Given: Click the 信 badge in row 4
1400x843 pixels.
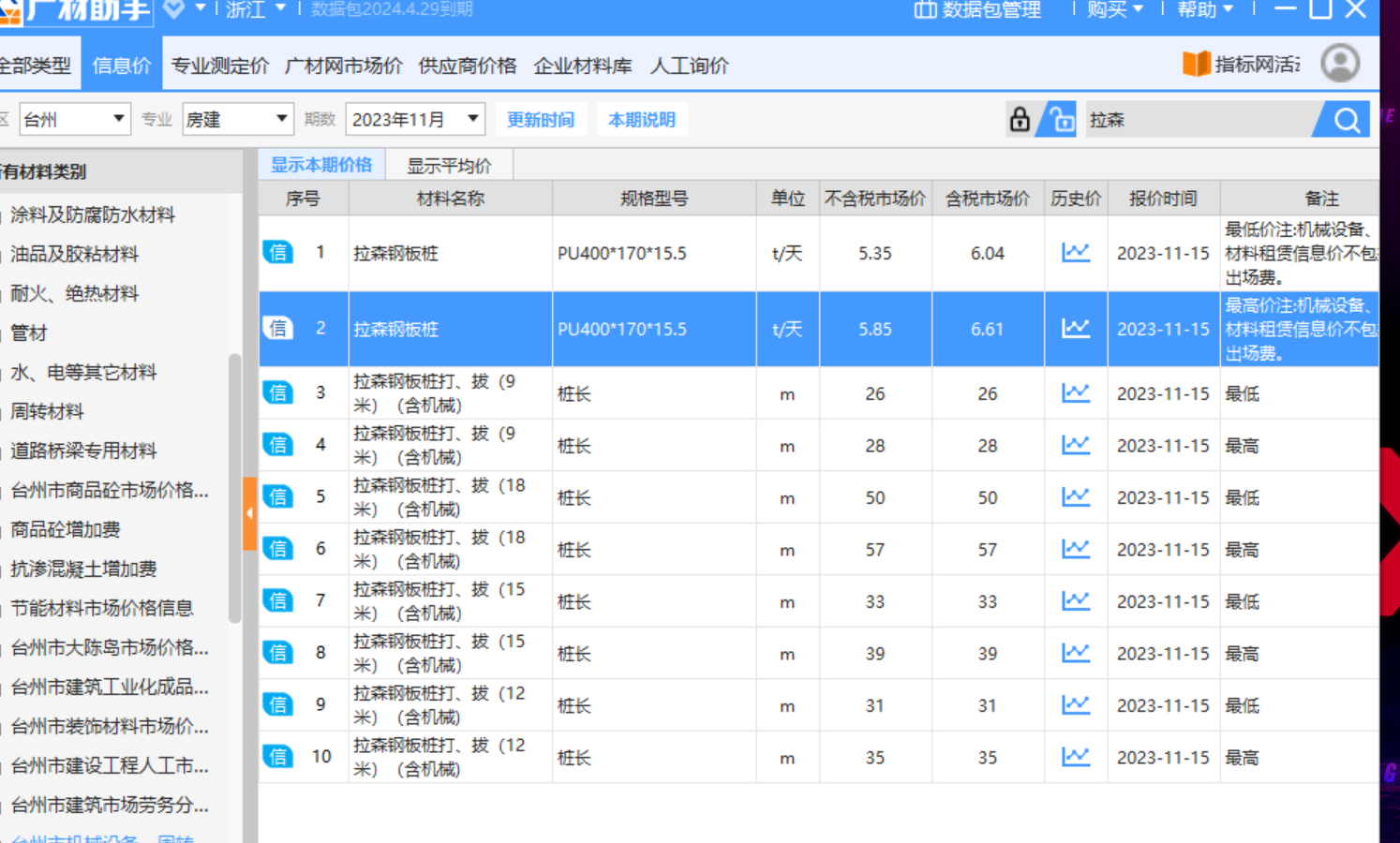Looking at the screenshot, I should click(277, 445).
